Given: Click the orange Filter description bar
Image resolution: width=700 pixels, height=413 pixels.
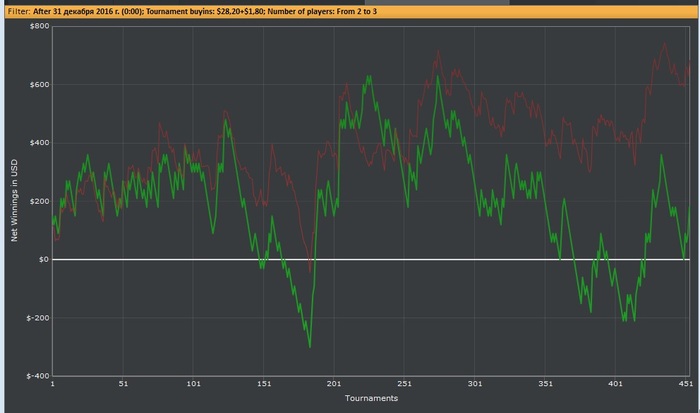Looking at the screenshot, I should [x=351, y=12].
